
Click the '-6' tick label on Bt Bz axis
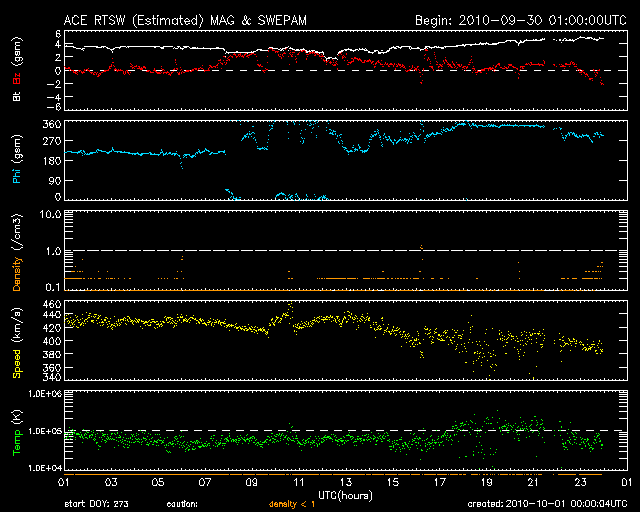coord(55,107)
